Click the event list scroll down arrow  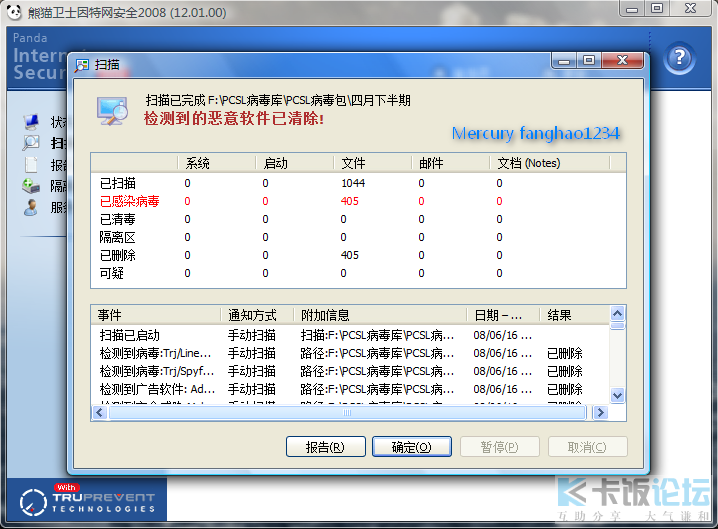click(617, 395)
